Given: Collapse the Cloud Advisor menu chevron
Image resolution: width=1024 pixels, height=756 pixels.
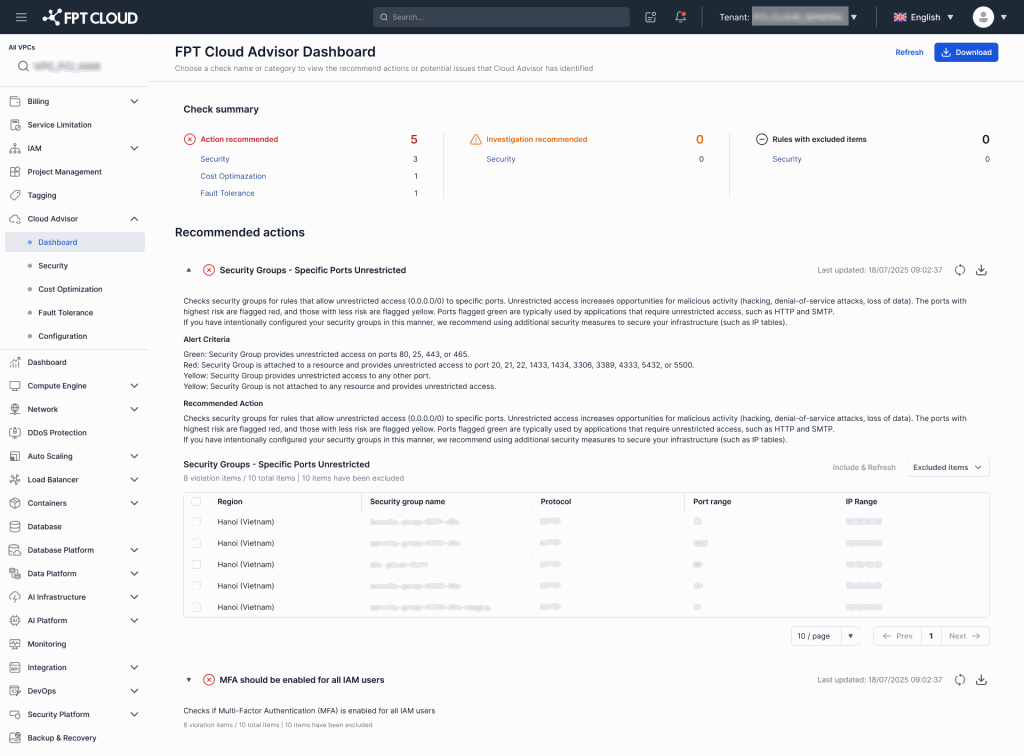Looking at the screenshot, I should tap(134, 219).
